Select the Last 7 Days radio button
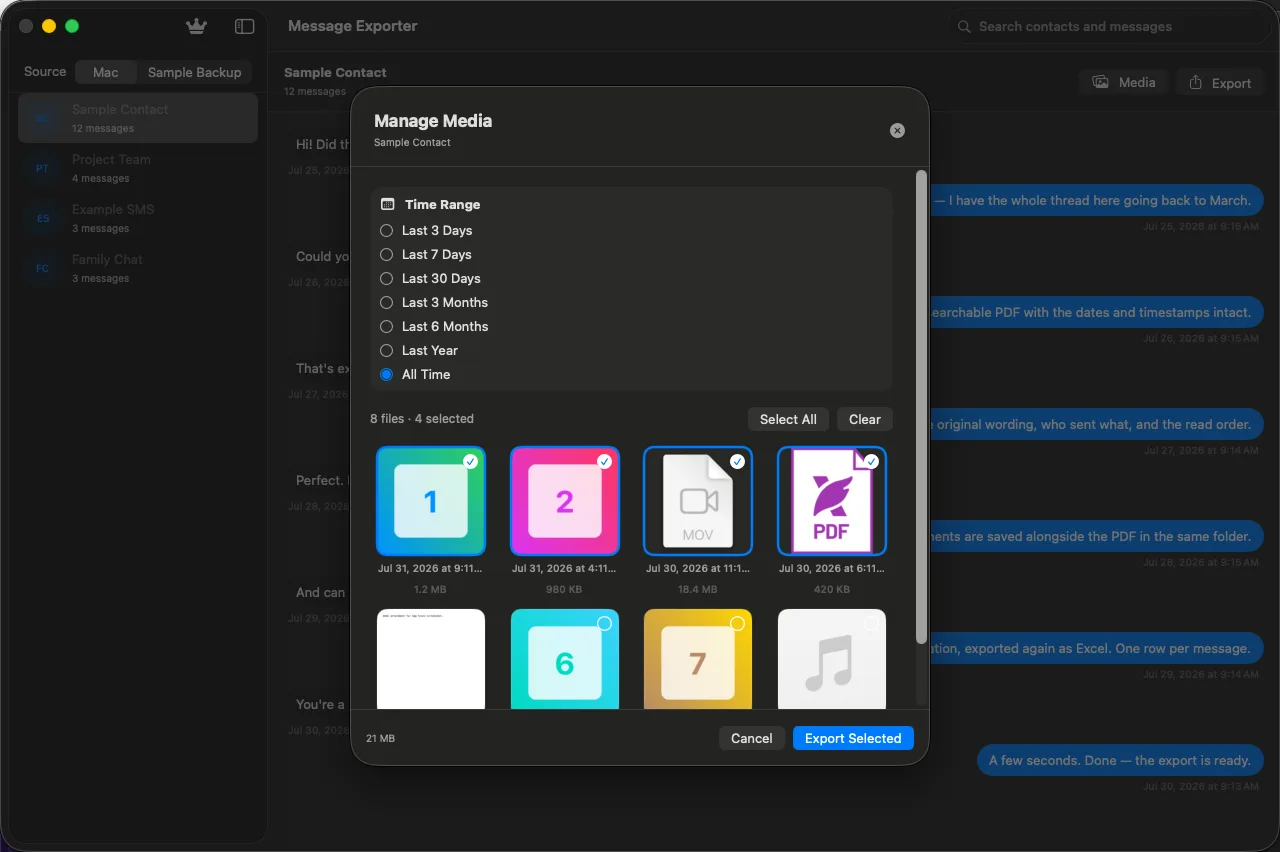The width and height of the screenshot is (1280, 852). (x=387, y=254)
